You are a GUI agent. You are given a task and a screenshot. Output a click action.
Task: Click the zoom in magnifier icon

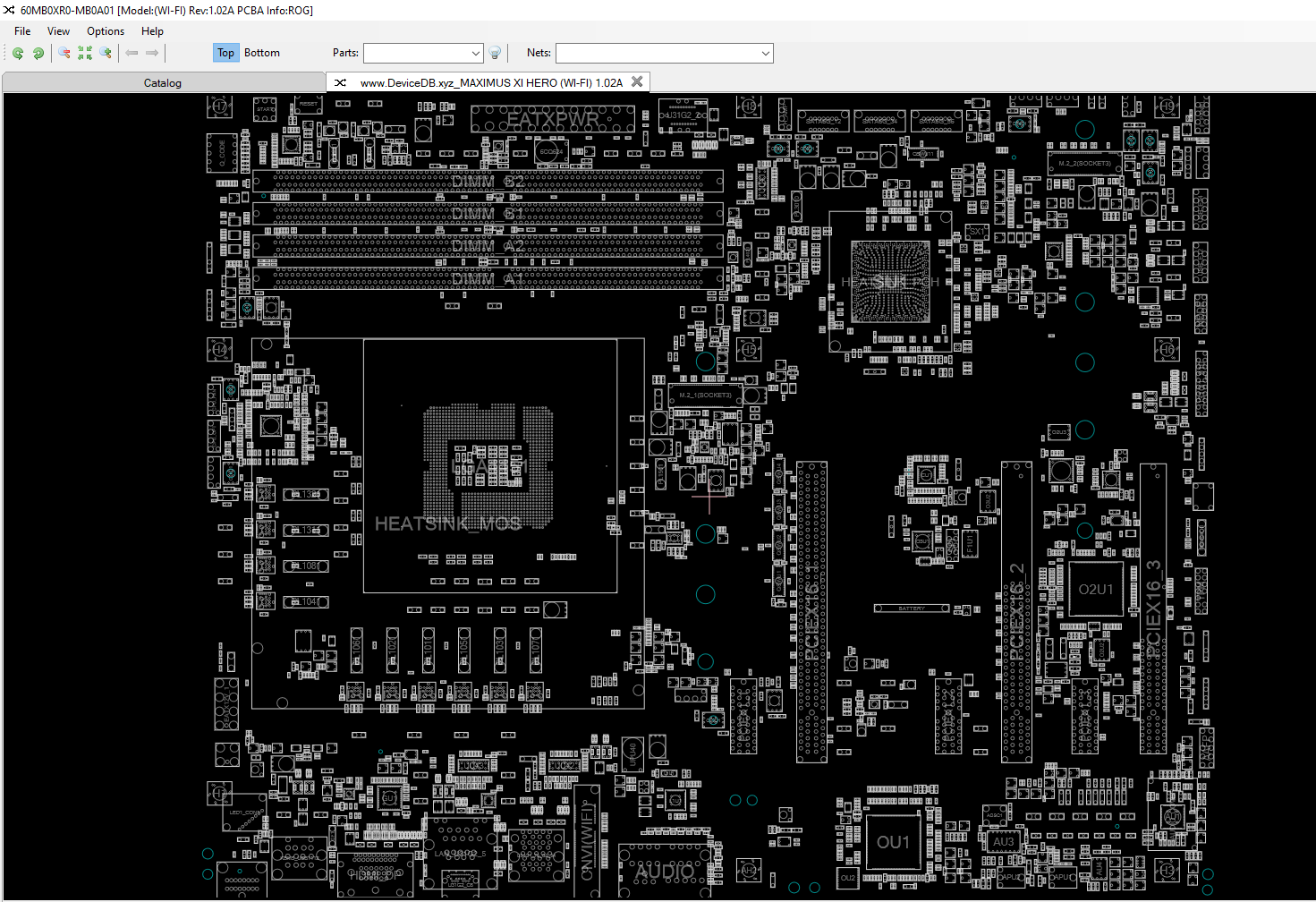pos(106,53)
